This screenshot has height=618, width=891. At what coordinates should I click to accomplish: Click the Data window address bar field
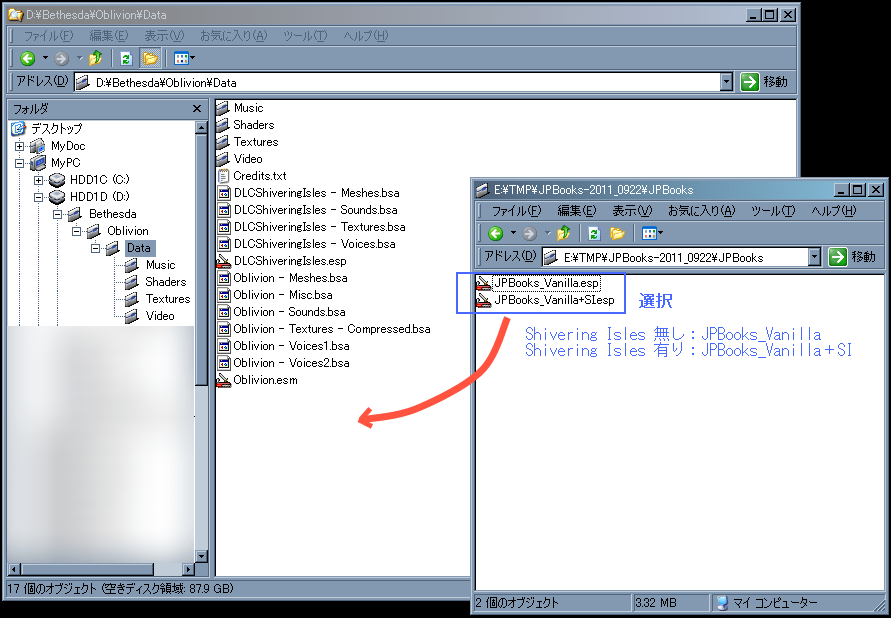[400, 82]
